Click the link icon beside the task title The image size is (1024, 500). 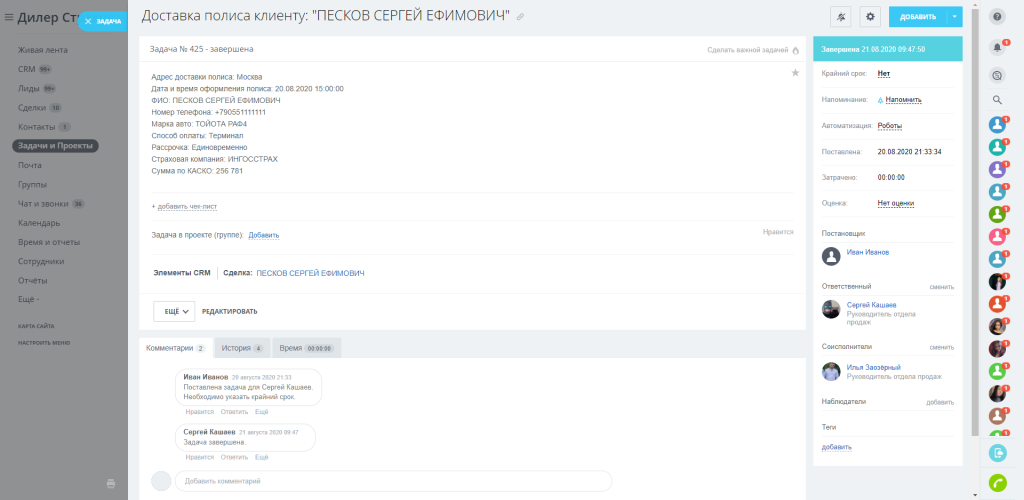tap(520, 17)
